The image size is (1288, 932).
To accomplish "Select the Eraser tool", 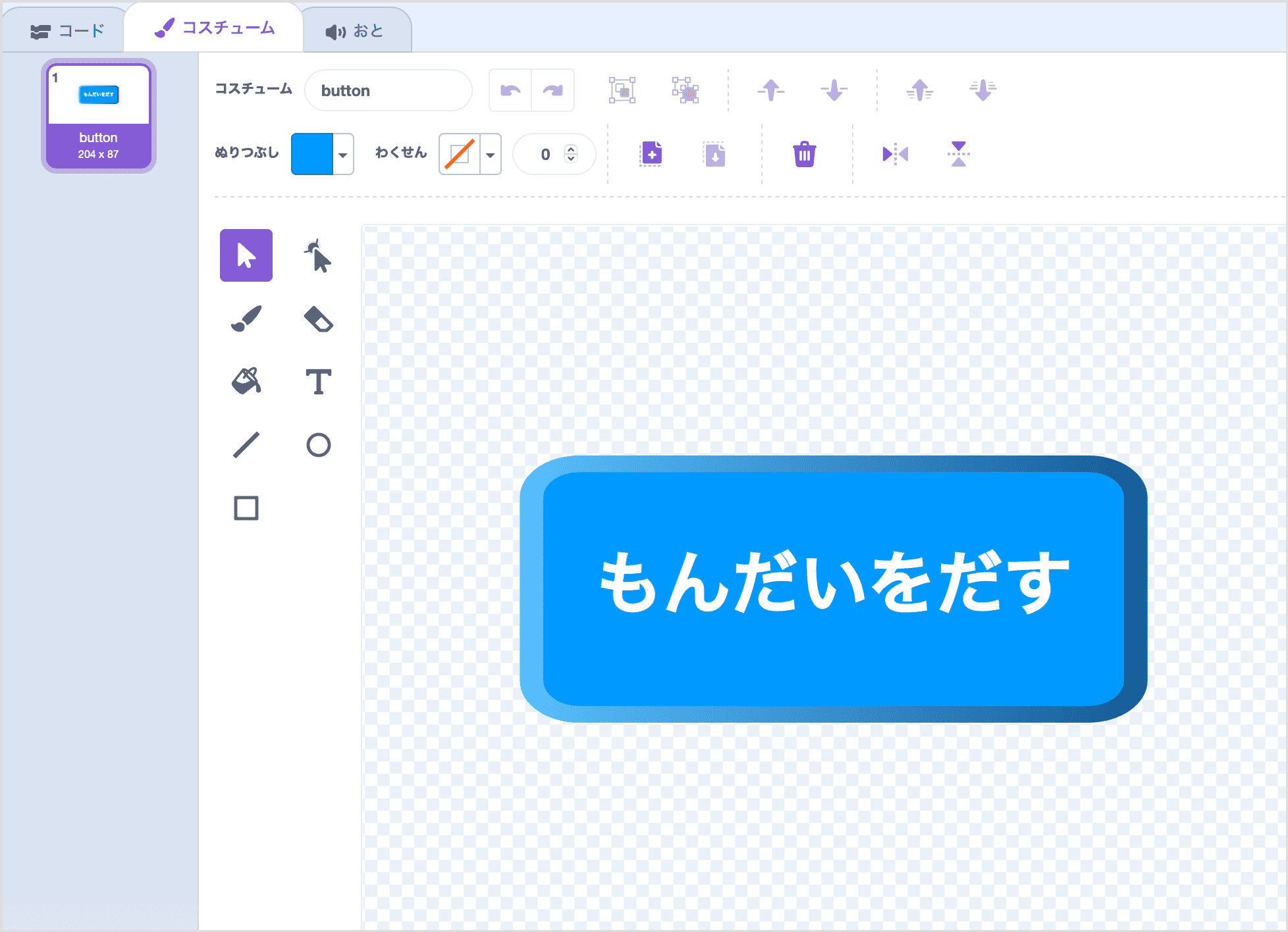I will (x=319, y=319).
